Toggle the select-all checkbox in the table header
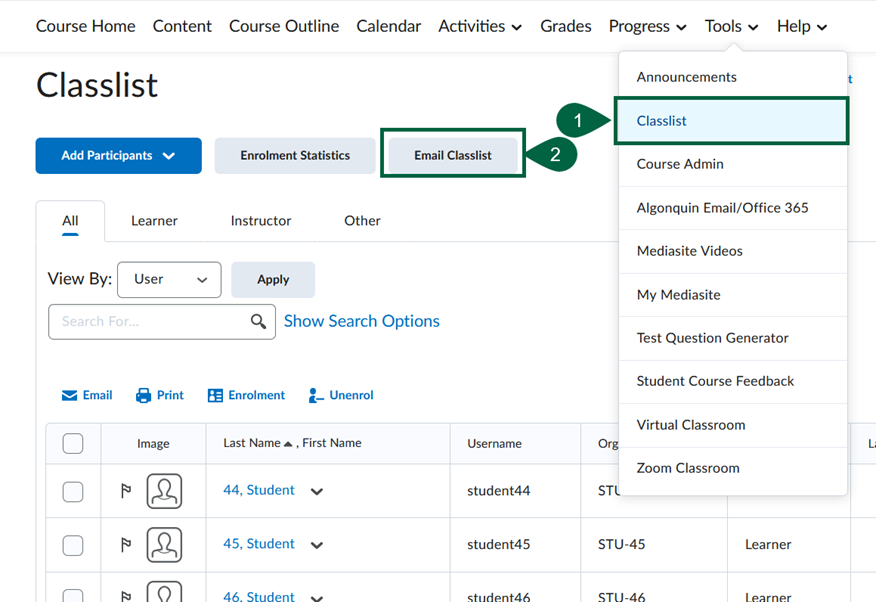This screenshot has width=876, height=602. point(72,443)
